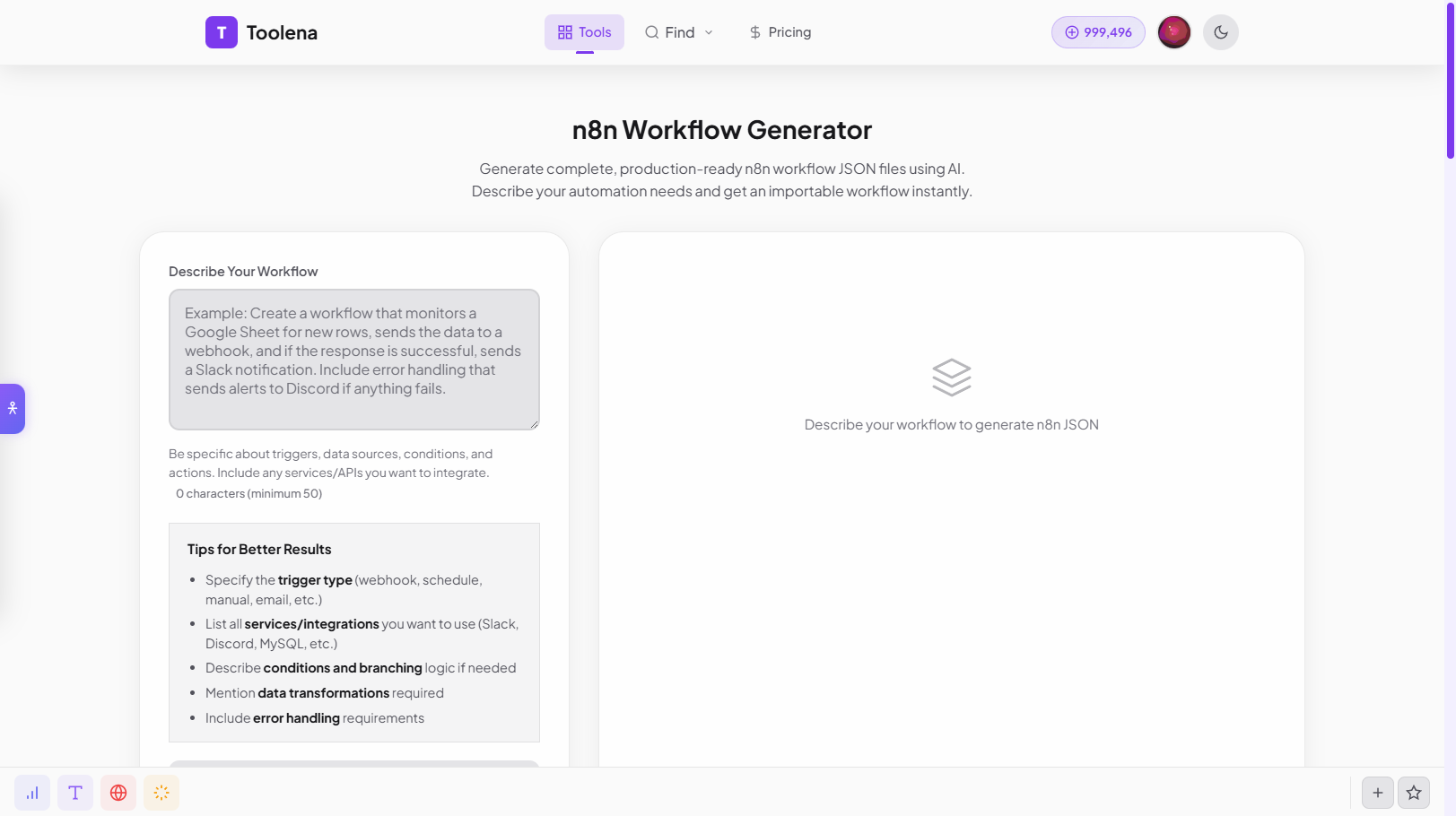
Task: Click the Pricing dollar icon
Action: point(755,32)
